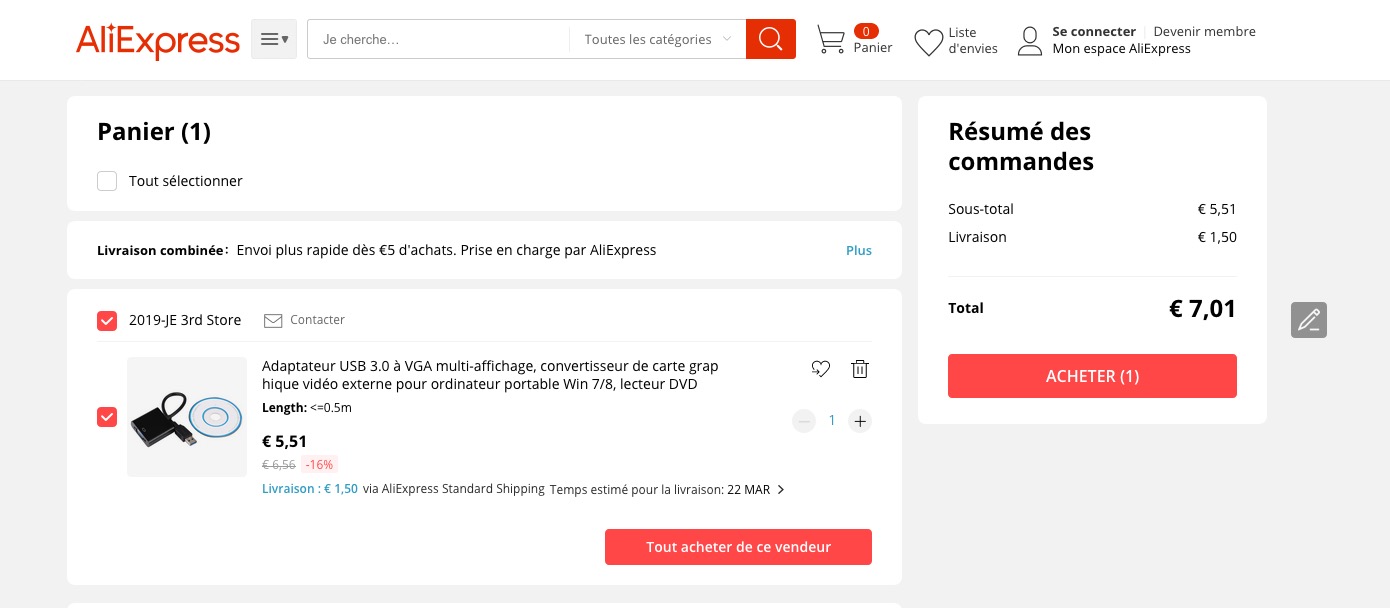This screenshot has width=1390, height=608.
Task: Click the magnifying glass search button
Action: point(771,39)
